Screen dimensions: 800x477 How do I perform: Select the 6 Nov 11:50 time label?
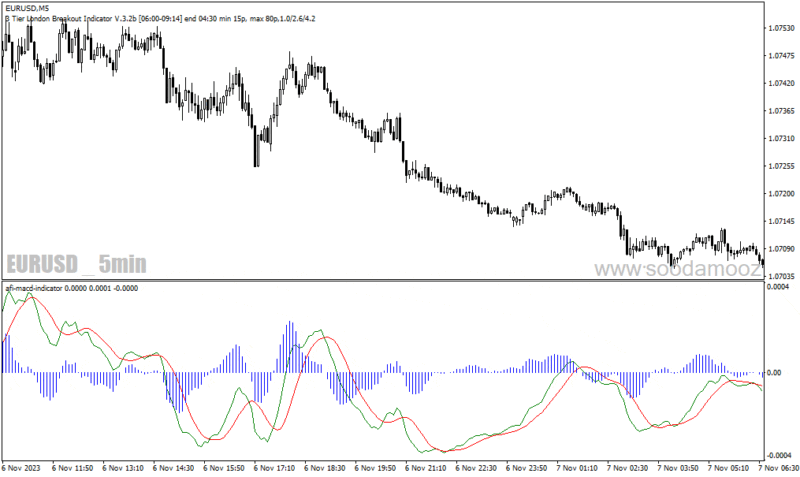coord(72,468)
